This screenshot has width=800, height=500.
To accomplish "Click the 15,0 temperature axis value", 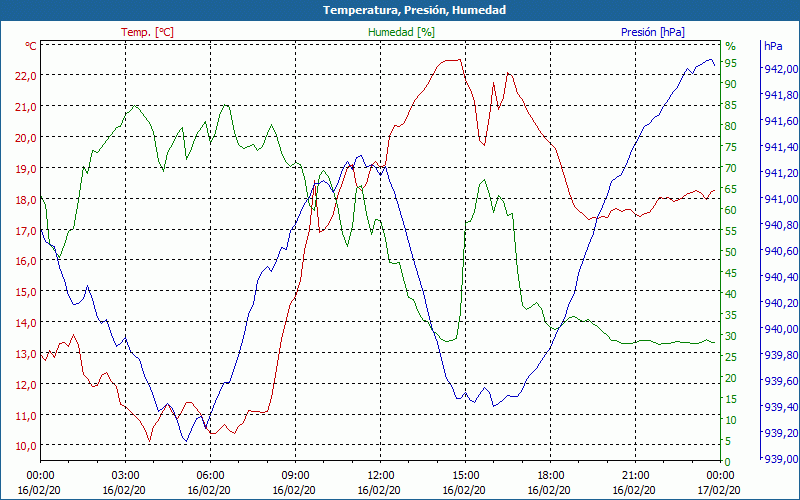I will pyautogui.click(x=27, y=292).
